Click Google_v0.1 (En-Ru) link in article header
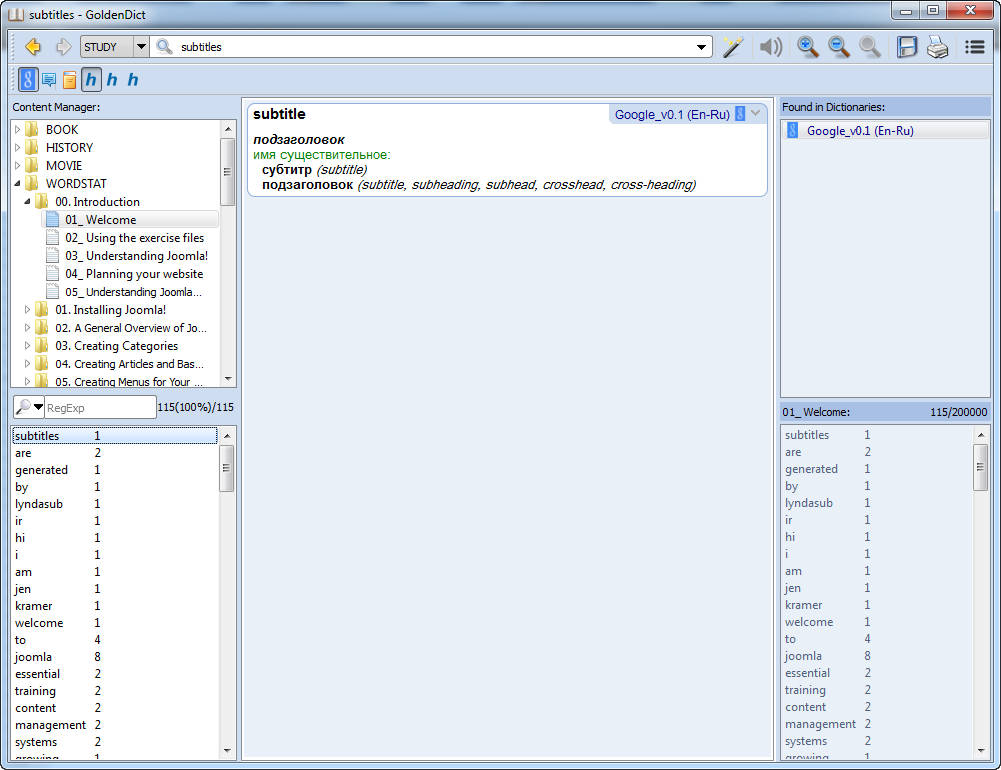Image resolution: width=1001 pixels, height=770 pixels. 672,115
